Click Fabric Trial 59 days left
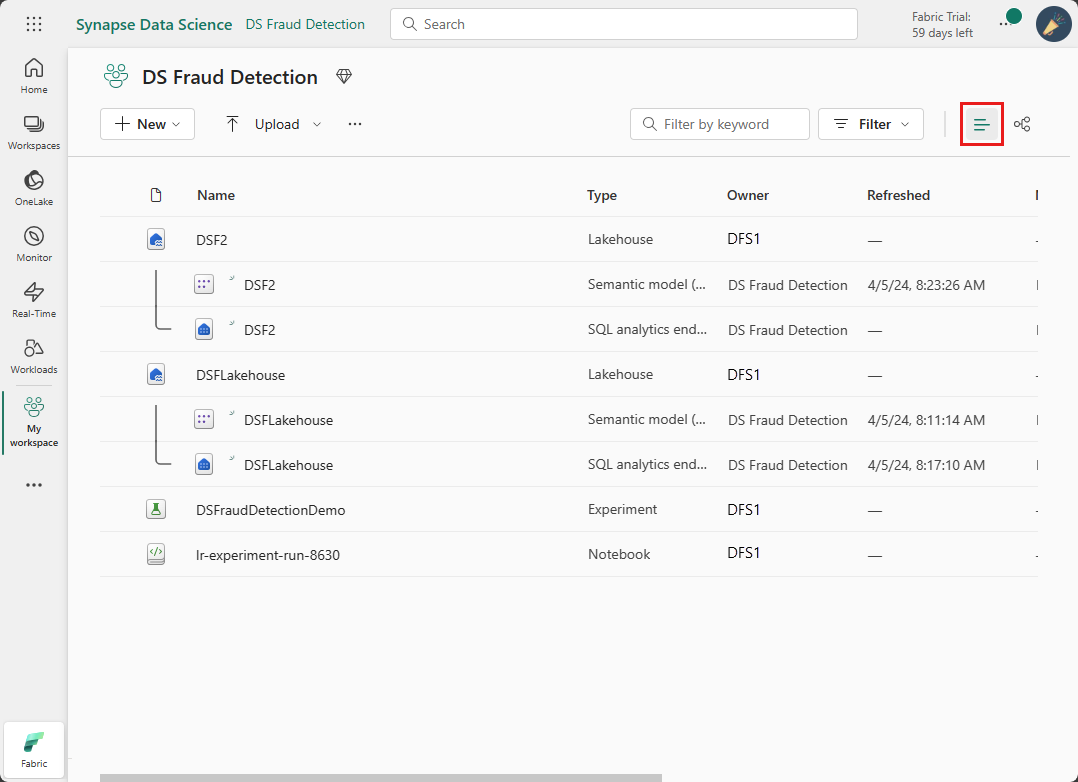The height and width of the screenshot is (782, 1078). coord(942,25)
